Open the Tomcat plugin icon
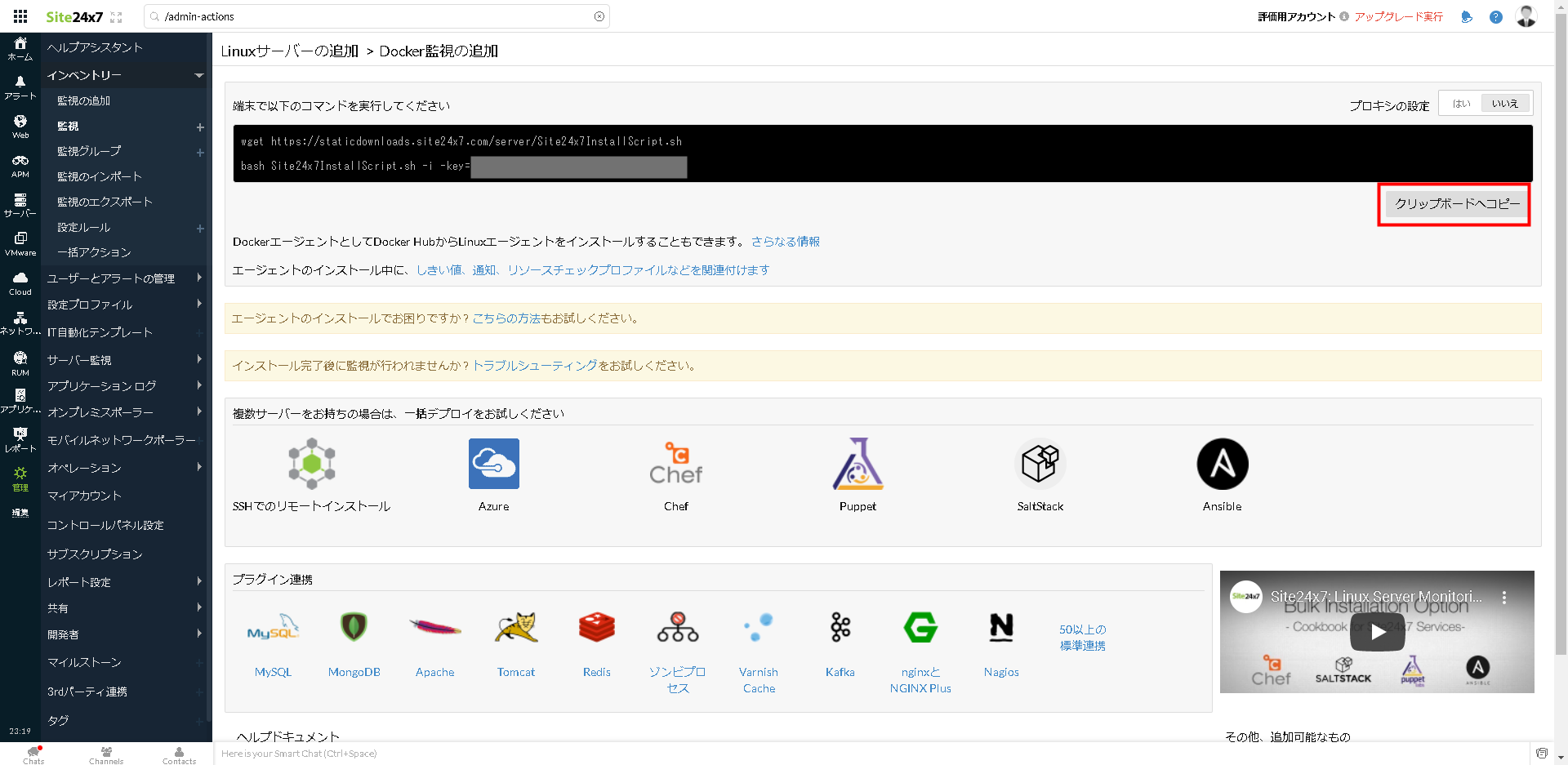Screen dimensions: 1568x765 click(x=516, y=627)
